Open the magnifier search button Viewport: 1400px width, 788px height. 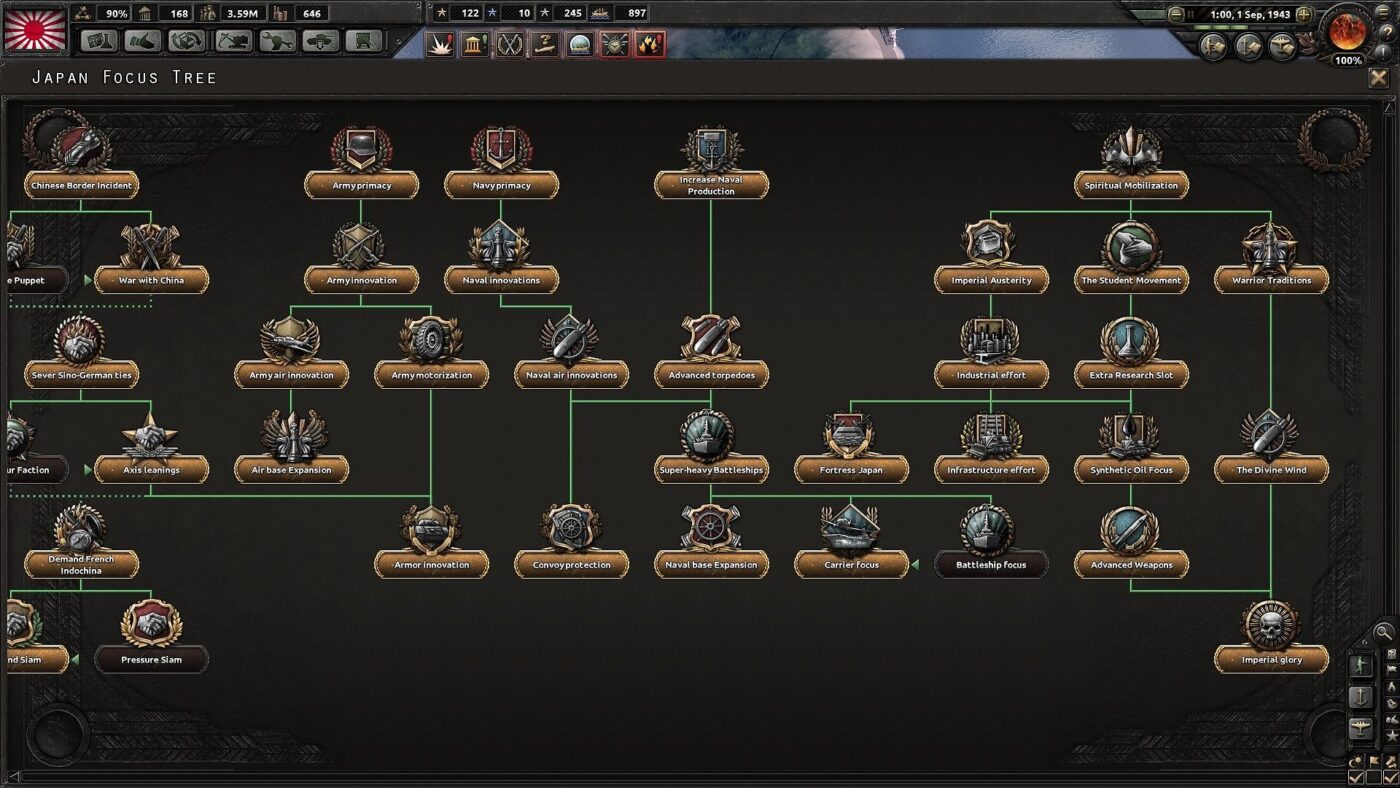click(1383, 632)
